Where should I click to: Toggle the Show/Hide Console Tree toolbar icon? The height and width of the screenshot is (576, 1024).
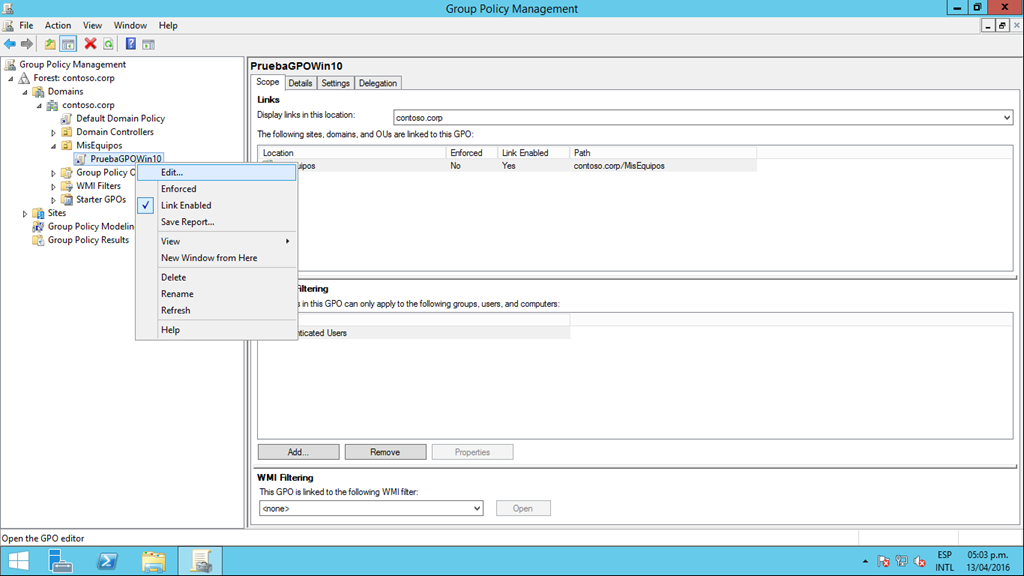(68, 44)
